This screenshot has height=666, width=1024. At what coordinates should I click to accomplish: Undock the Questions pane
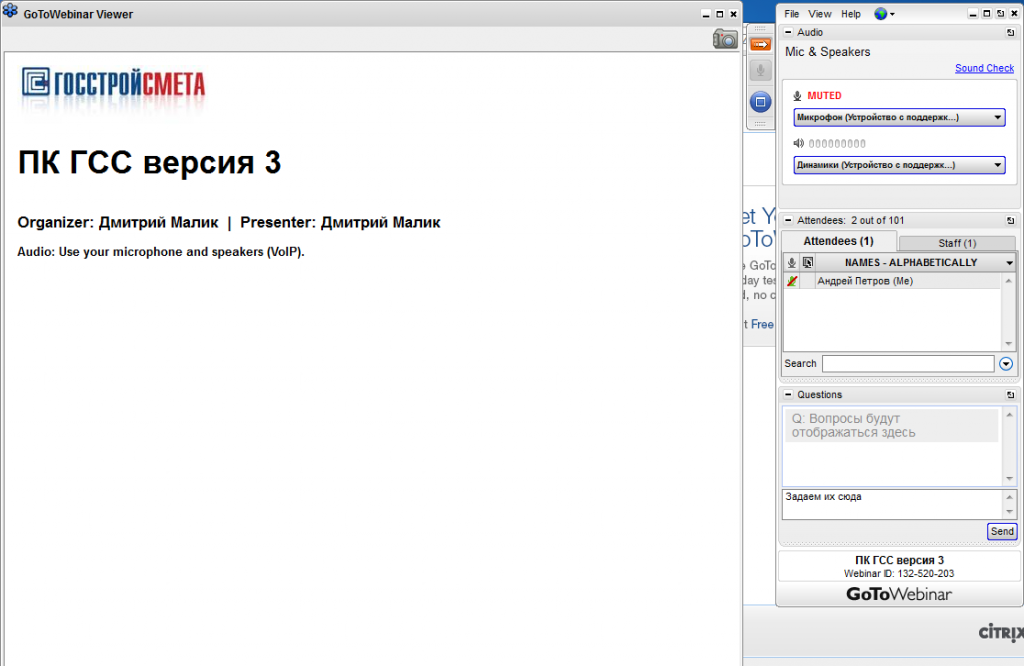(x=1010, y=395)
